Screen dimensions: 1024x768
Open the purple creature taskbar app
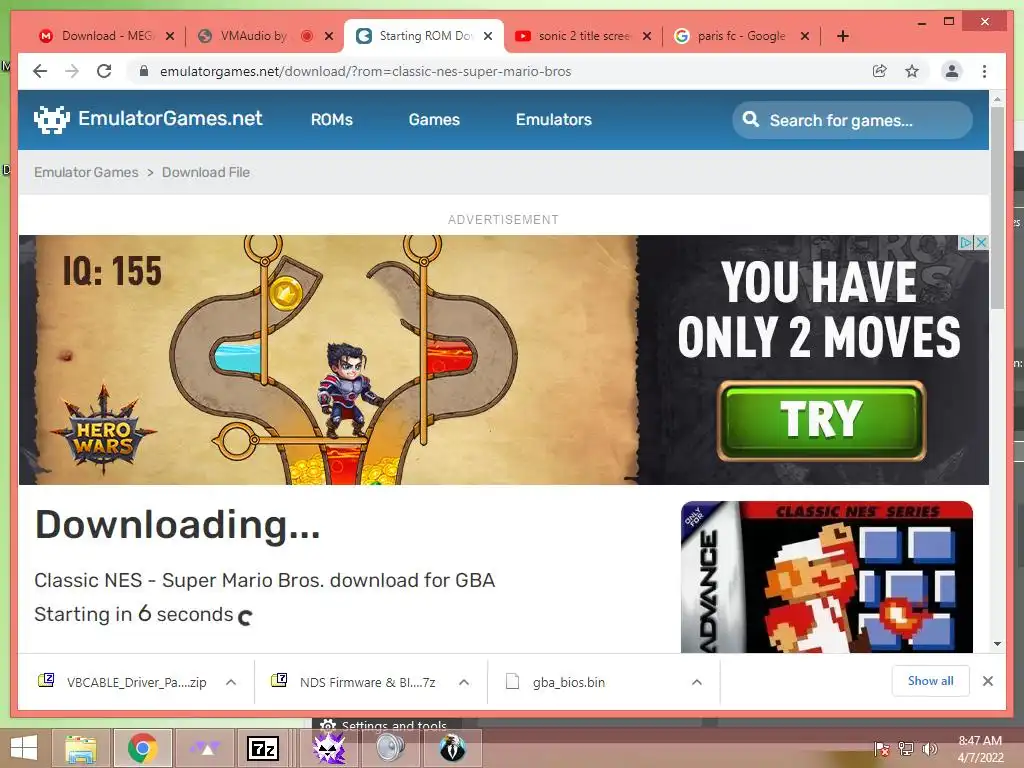click(x=329, y=748)
